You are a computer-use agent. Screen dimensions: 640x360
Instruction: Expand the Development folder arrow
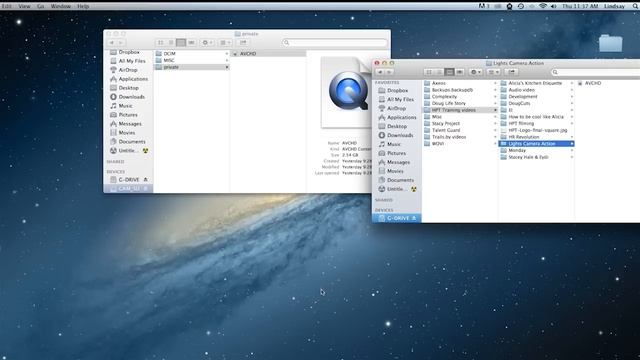571,97
